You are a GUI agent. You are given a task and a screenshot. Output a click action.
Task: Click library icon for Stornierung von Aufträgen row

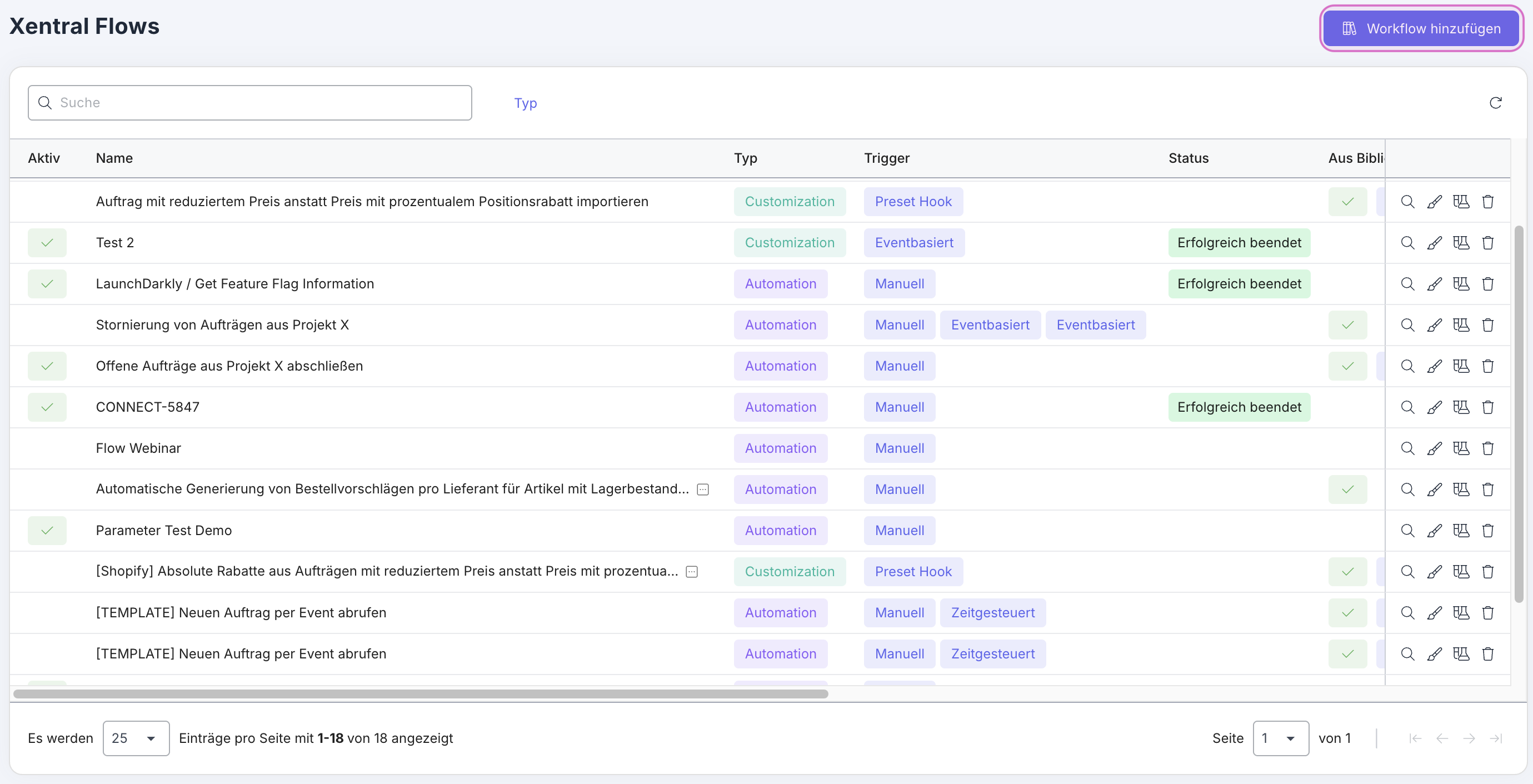click(x=1461, y=325)
